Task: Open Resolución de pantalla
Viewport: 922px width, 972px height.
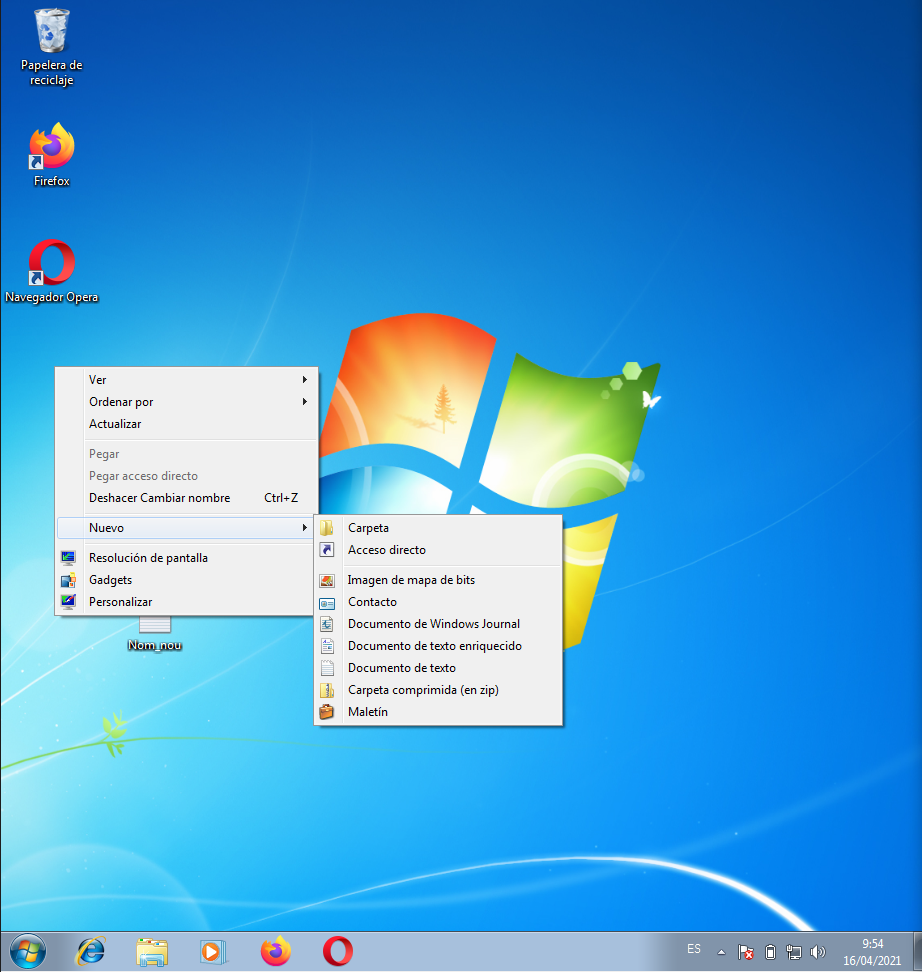Action: click(x=185, y=558)
